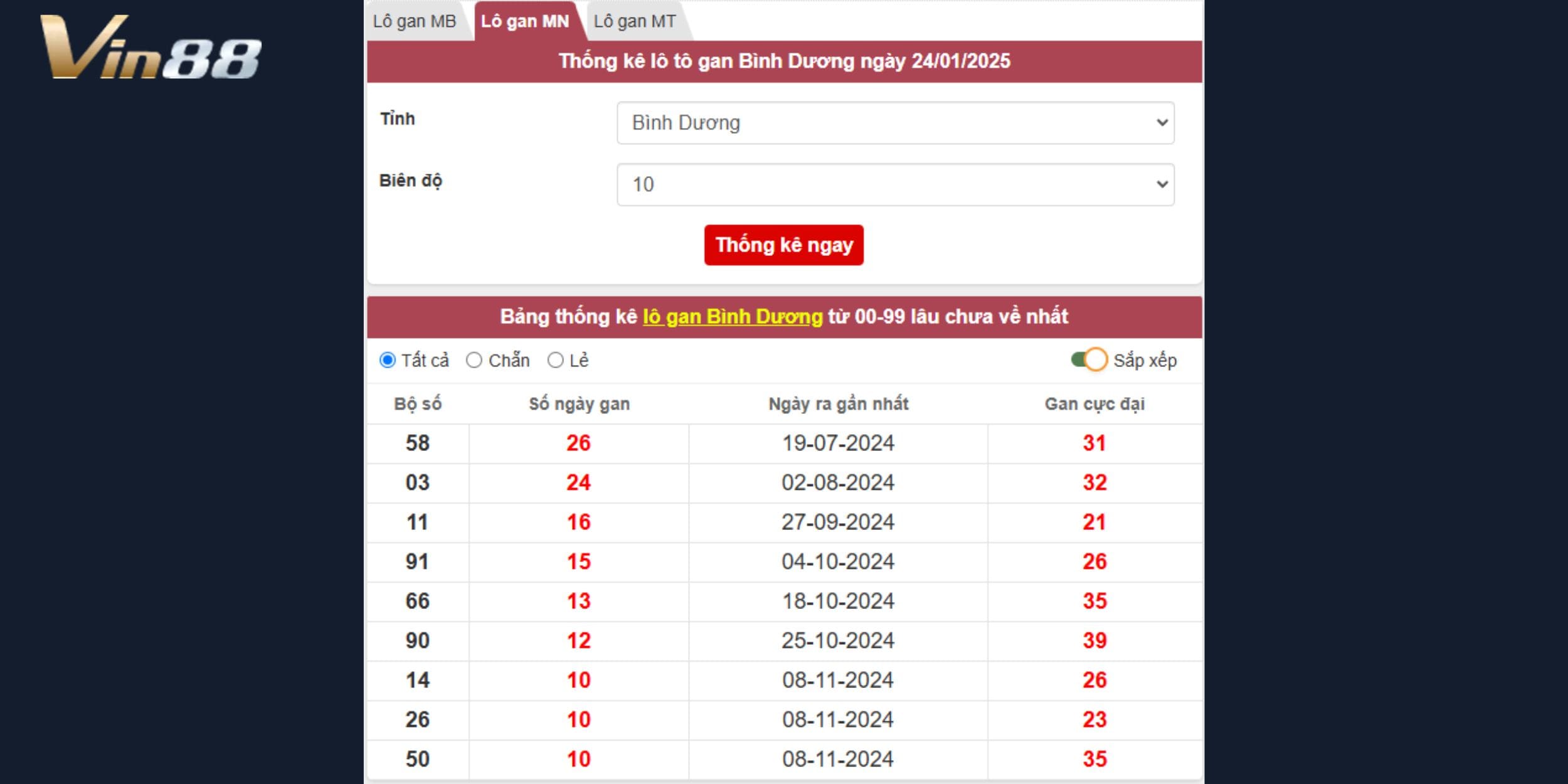Click the date 19-07-2024
The width and height of the screenshot is (1568, 784).
[x=839, y=443]
